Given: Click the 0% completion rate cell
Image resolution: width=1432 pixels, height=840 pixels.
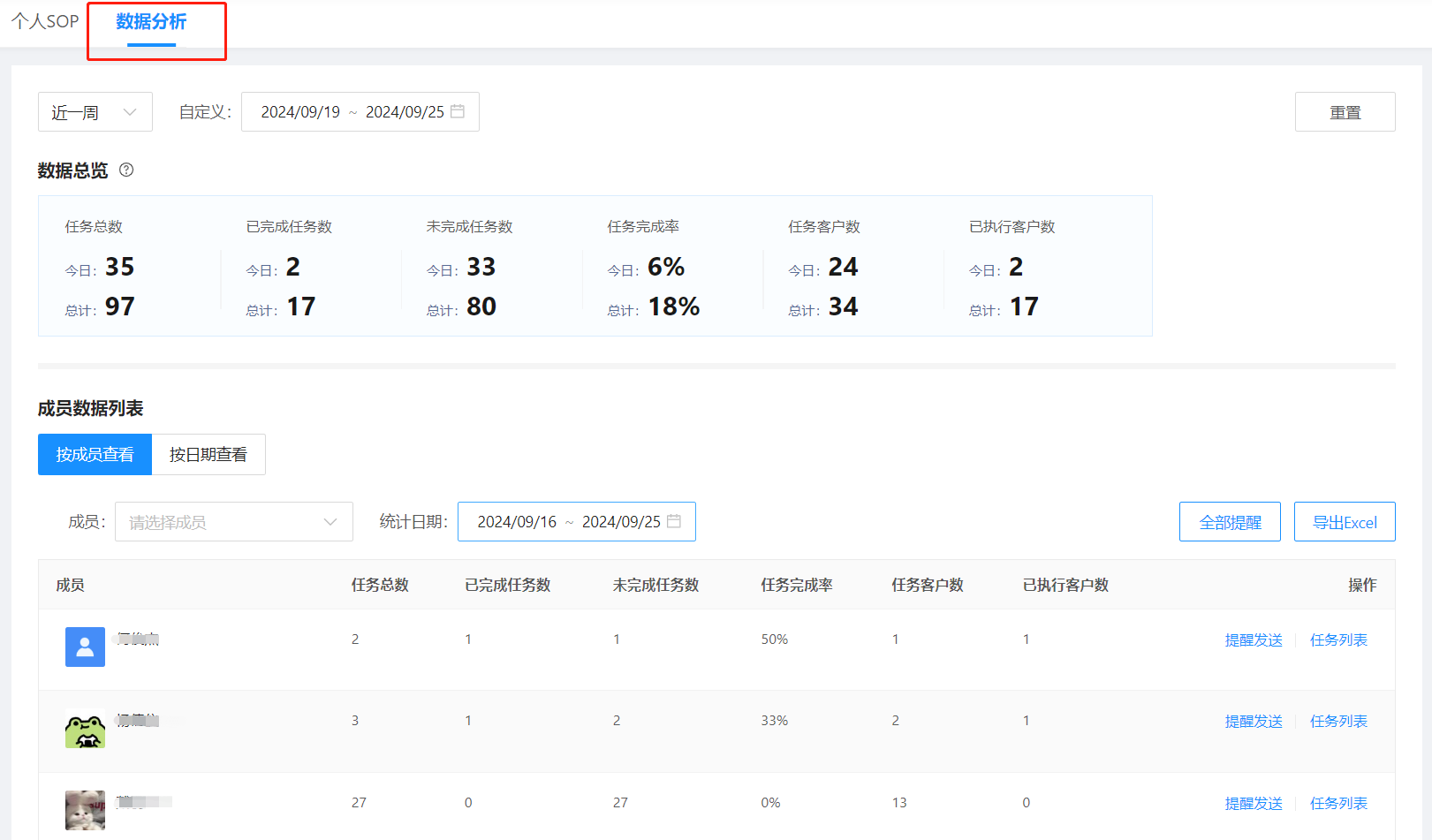Looking at the screenshot, I should pos(770,803).
